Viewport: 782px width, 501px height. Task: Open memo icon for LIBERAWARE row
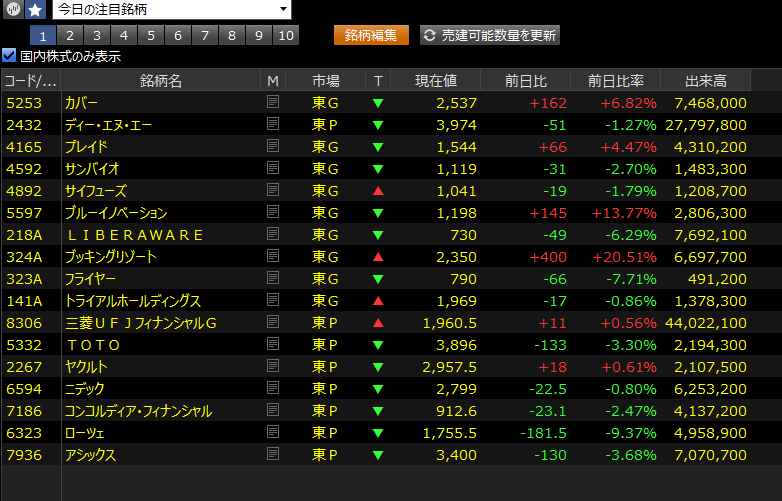point(273,234)
